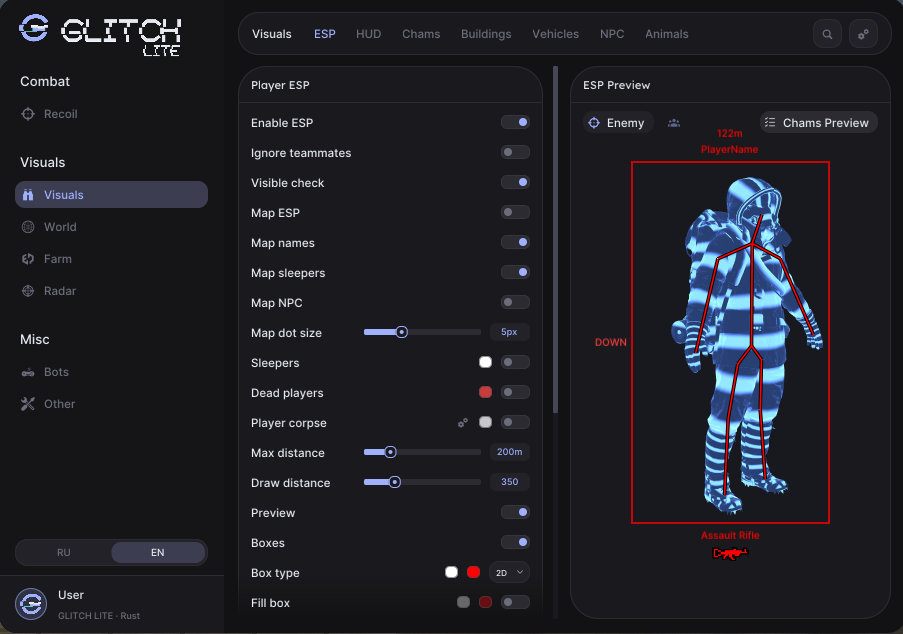This screenshot has height=634, width=903.
Task: Click the Draw distance 350 field
Action: click(x=510, y=481)
